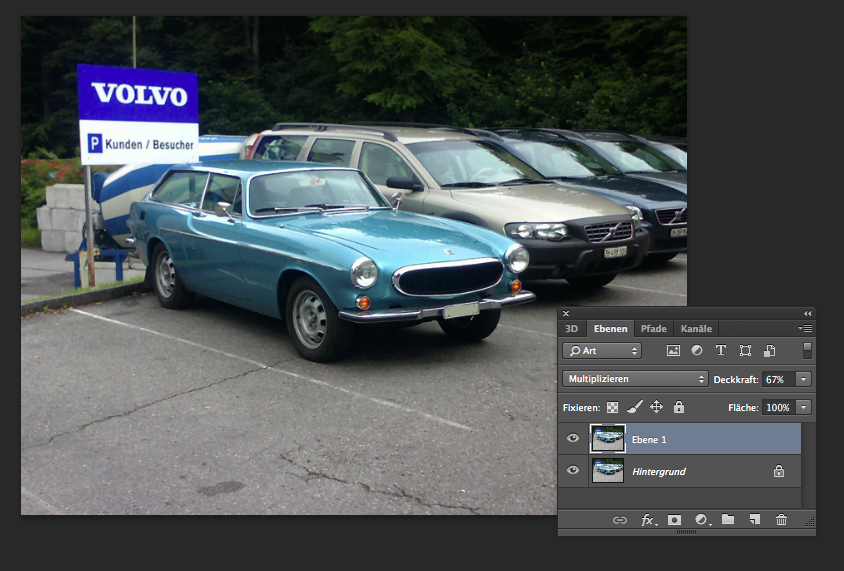Toggle the layer filtering switch on/off
This screenshot has width=844, height=571.
pos(807,350)
